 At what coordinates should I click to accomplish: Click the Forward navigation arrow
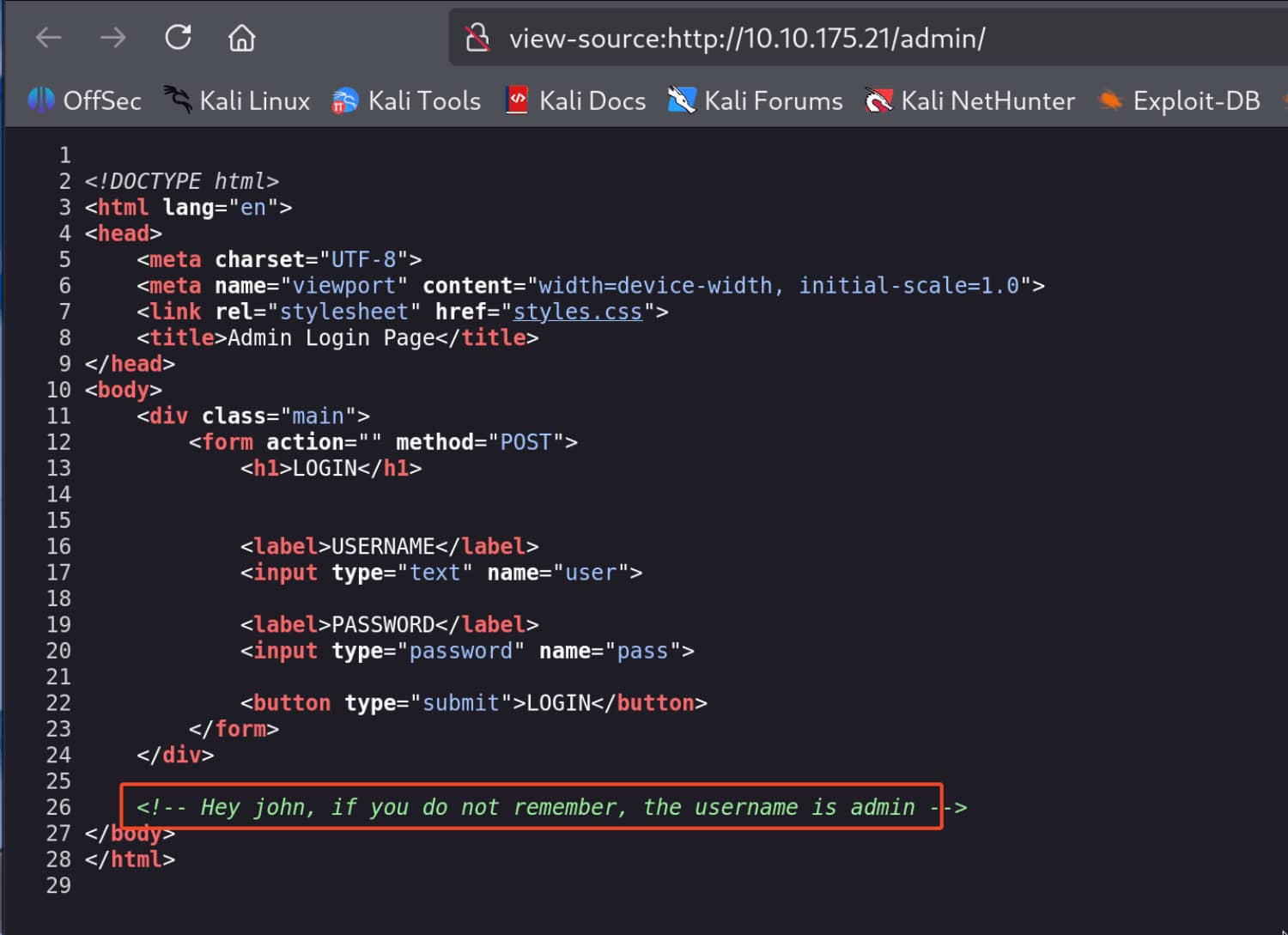[112, 38]
